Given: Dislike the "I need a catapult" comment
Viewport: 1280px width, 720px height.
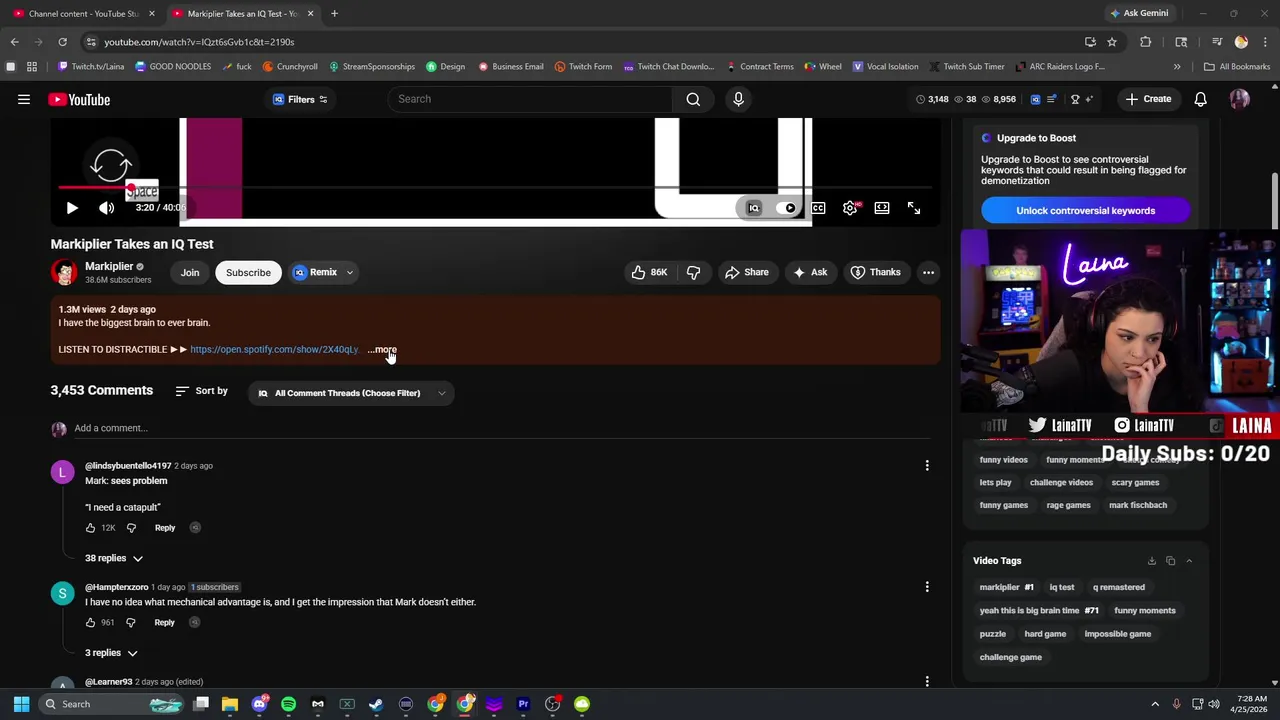Looking at the screenshot, I should 131,528.
